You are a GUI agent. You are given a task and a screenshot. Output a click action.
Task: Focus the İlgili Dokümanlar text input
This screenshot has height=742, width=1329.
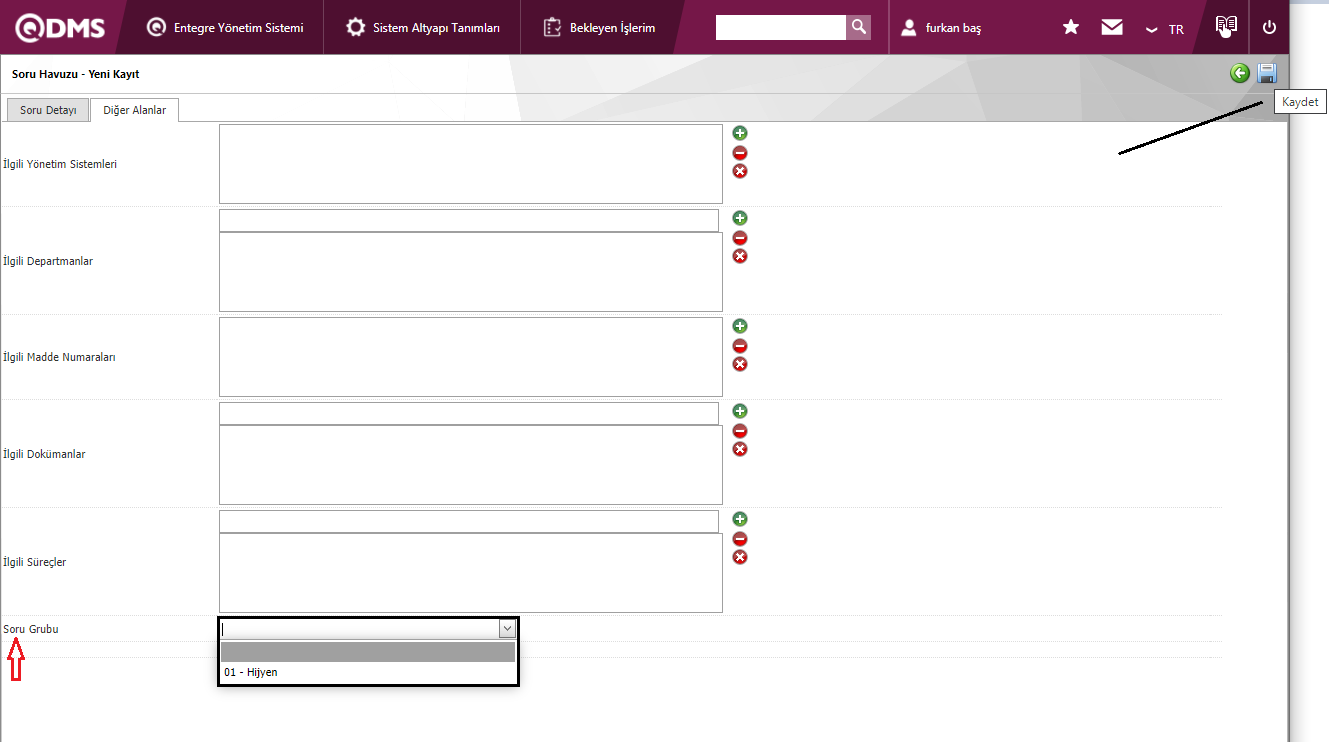coord(469,413)
